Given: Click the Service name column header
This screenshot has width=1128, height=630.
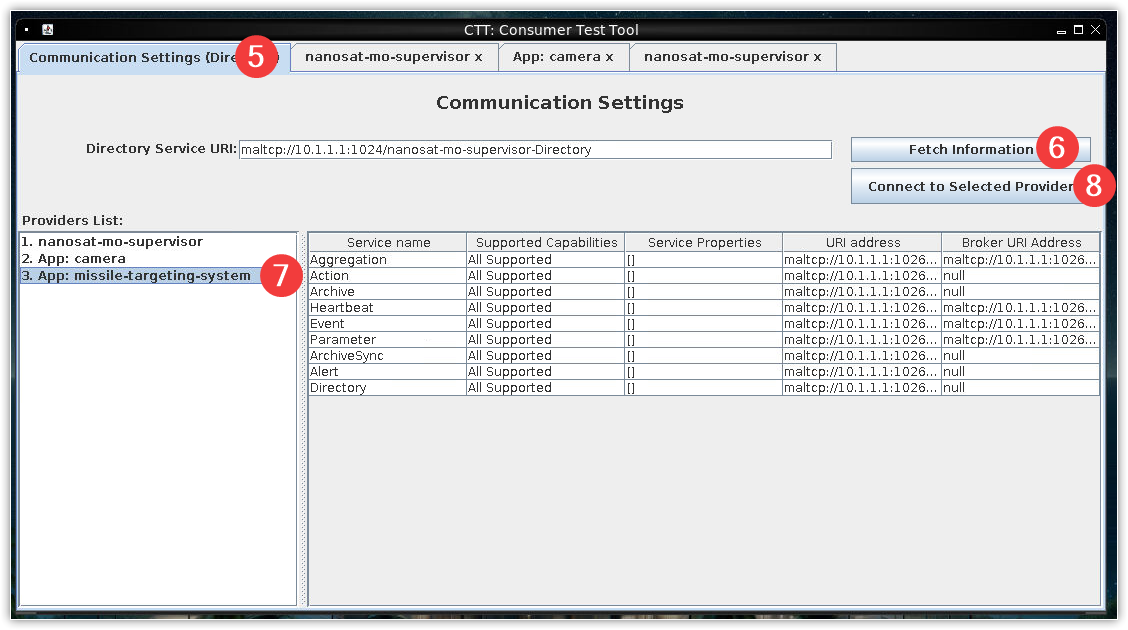Looking at the screenshot, I should [388, 243].
